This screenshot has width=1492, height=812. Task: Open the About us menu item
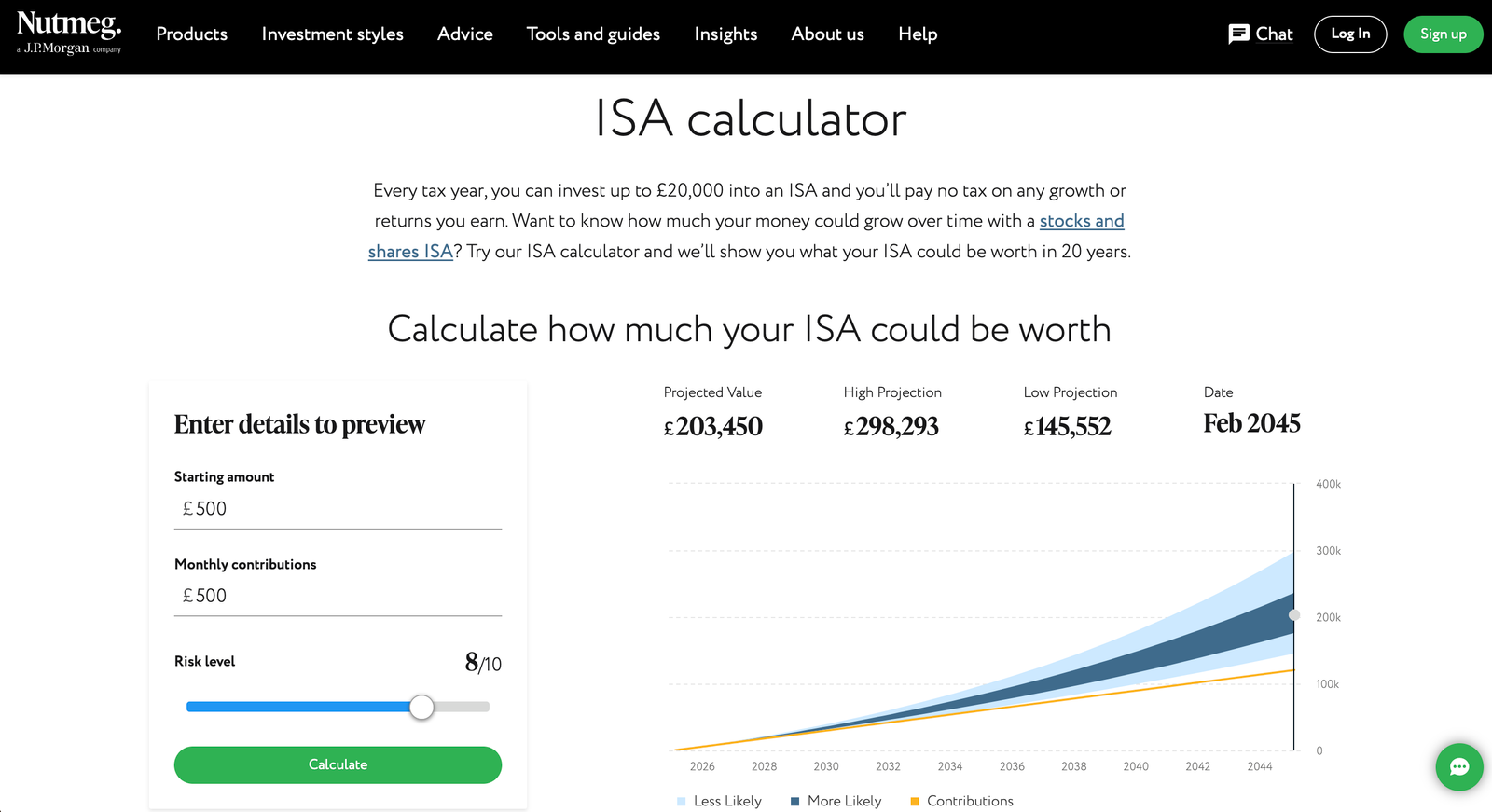(x=827, y=34)
